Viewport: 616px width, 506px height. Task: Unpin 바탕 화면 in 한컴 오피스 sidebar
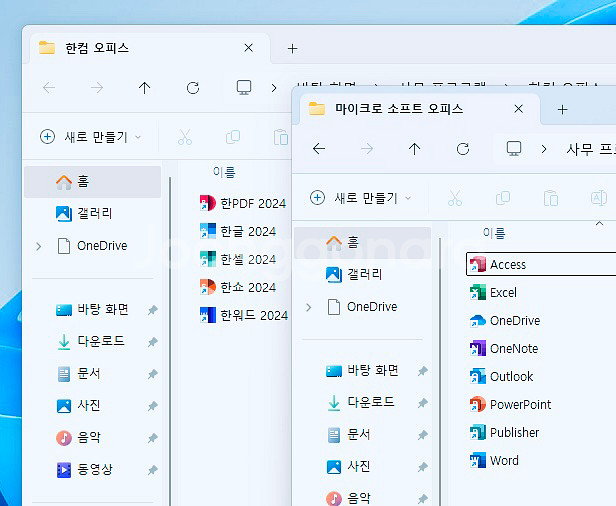pos(152,310)
